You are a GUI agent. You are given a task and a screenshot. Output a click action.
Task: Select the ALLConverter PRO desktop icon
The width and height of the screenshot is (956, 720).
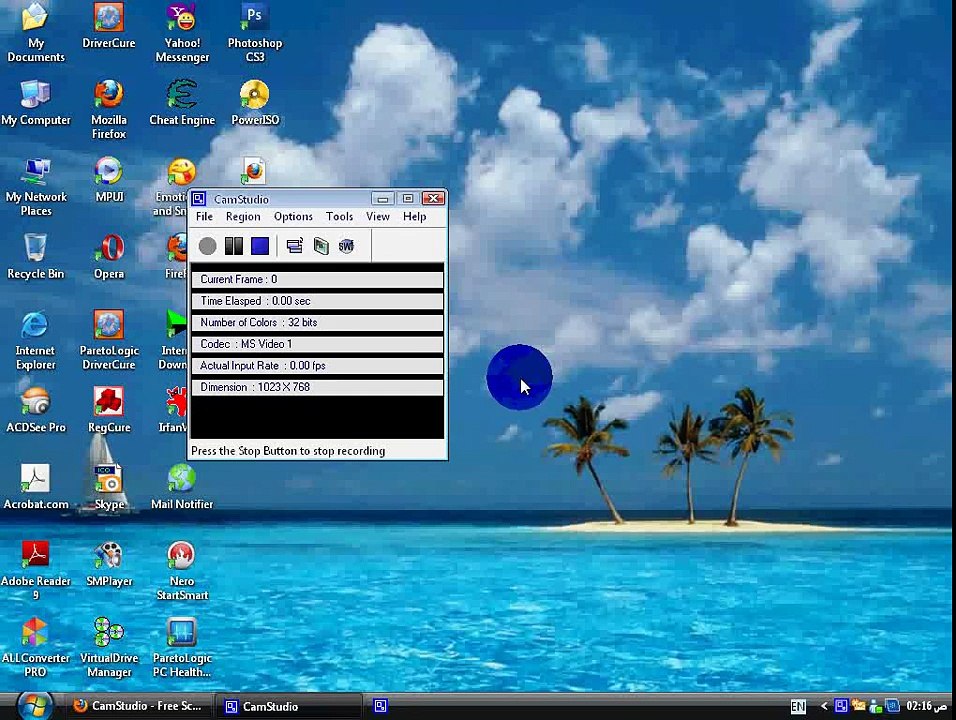(x=35, y=647)
